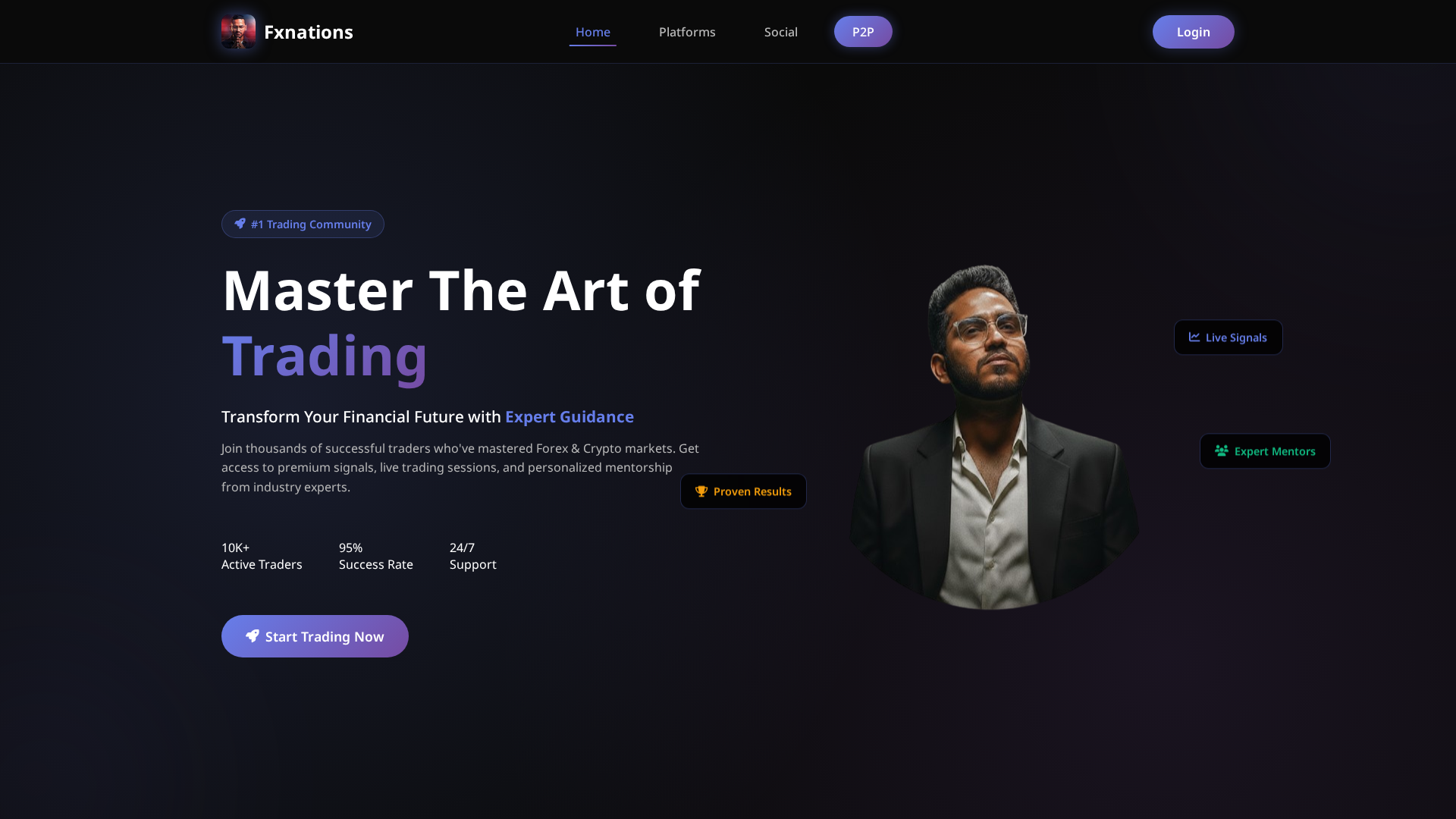Click the Proven Results floating card
Viewport: 1456px width, 819px height.
pyautogui.click(x=743, y=491)
